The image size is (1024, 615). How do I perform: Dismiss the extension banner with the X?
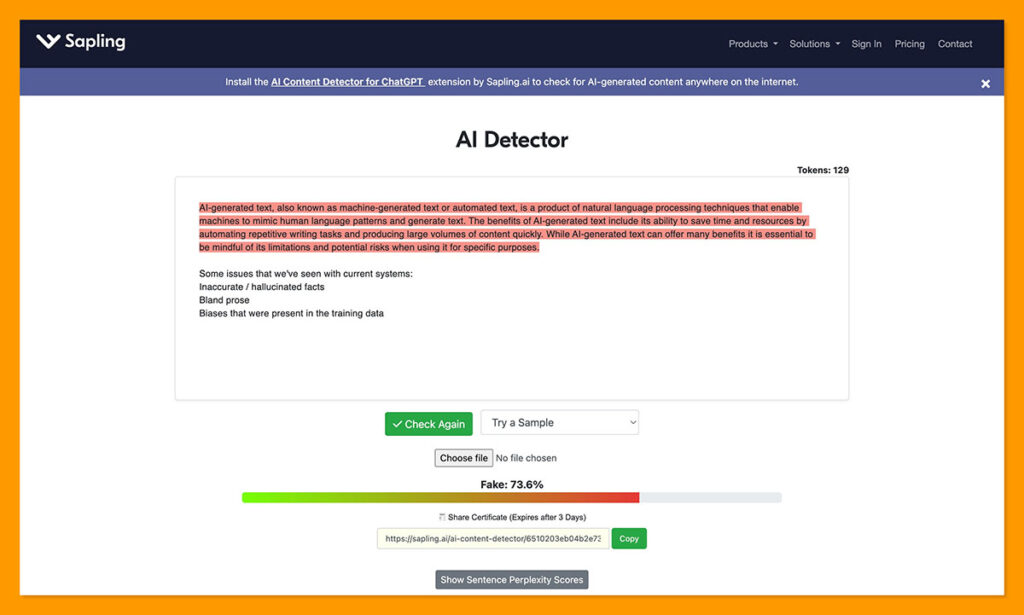[985, 84]
